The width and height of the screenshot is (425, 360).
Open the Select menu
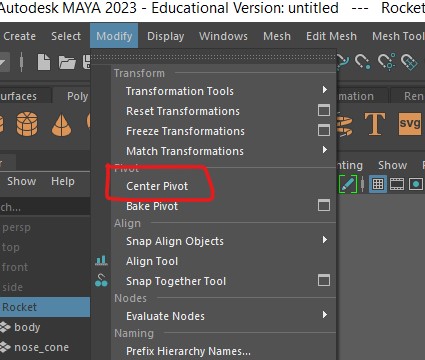(66, 36)
